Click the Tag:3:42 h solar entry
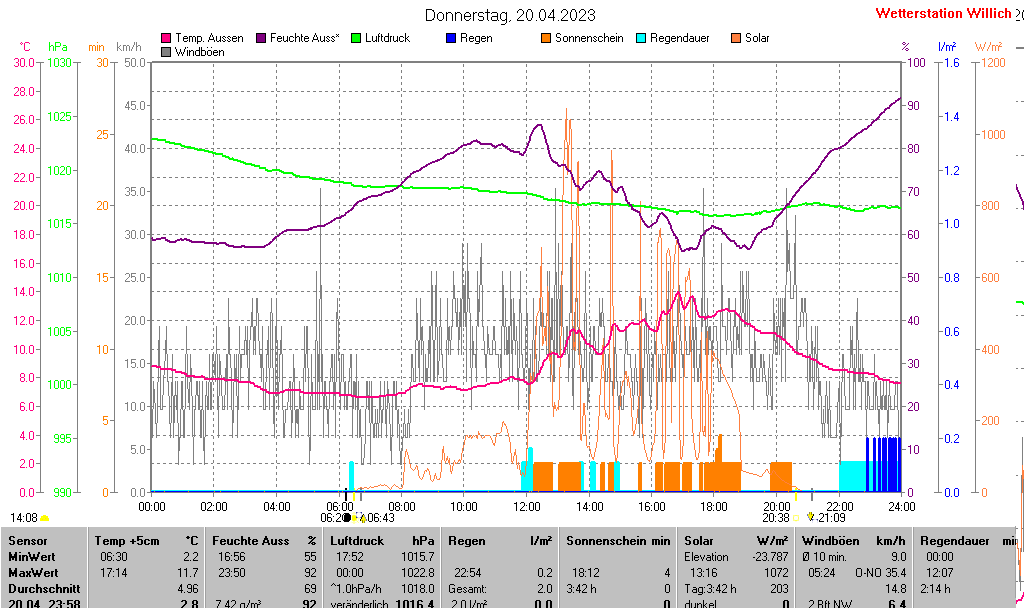This screenshot has width=1024, height=608. [711, 588]
